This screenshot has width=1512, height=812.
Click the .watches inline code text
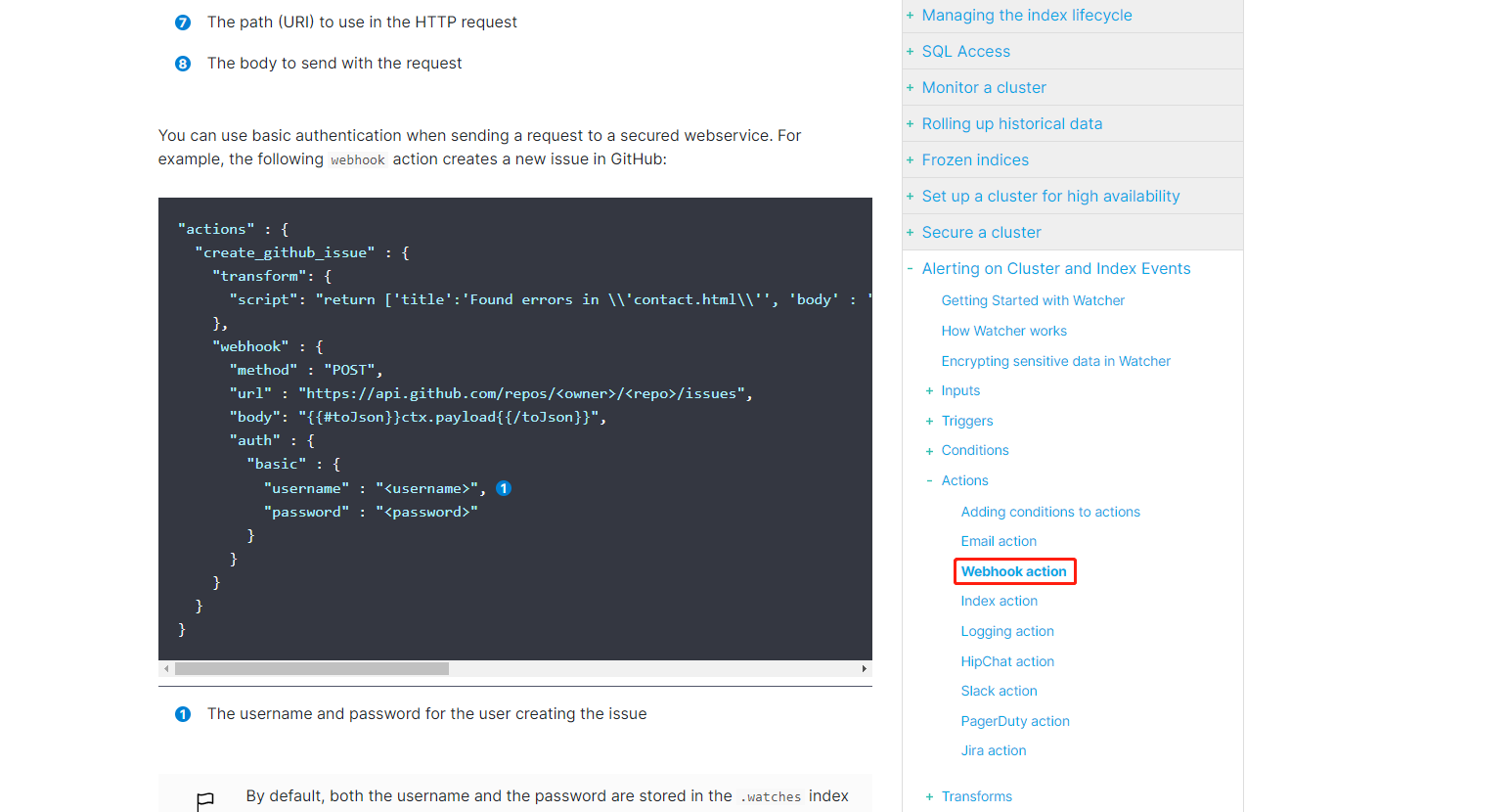click(x=771, y=797)
